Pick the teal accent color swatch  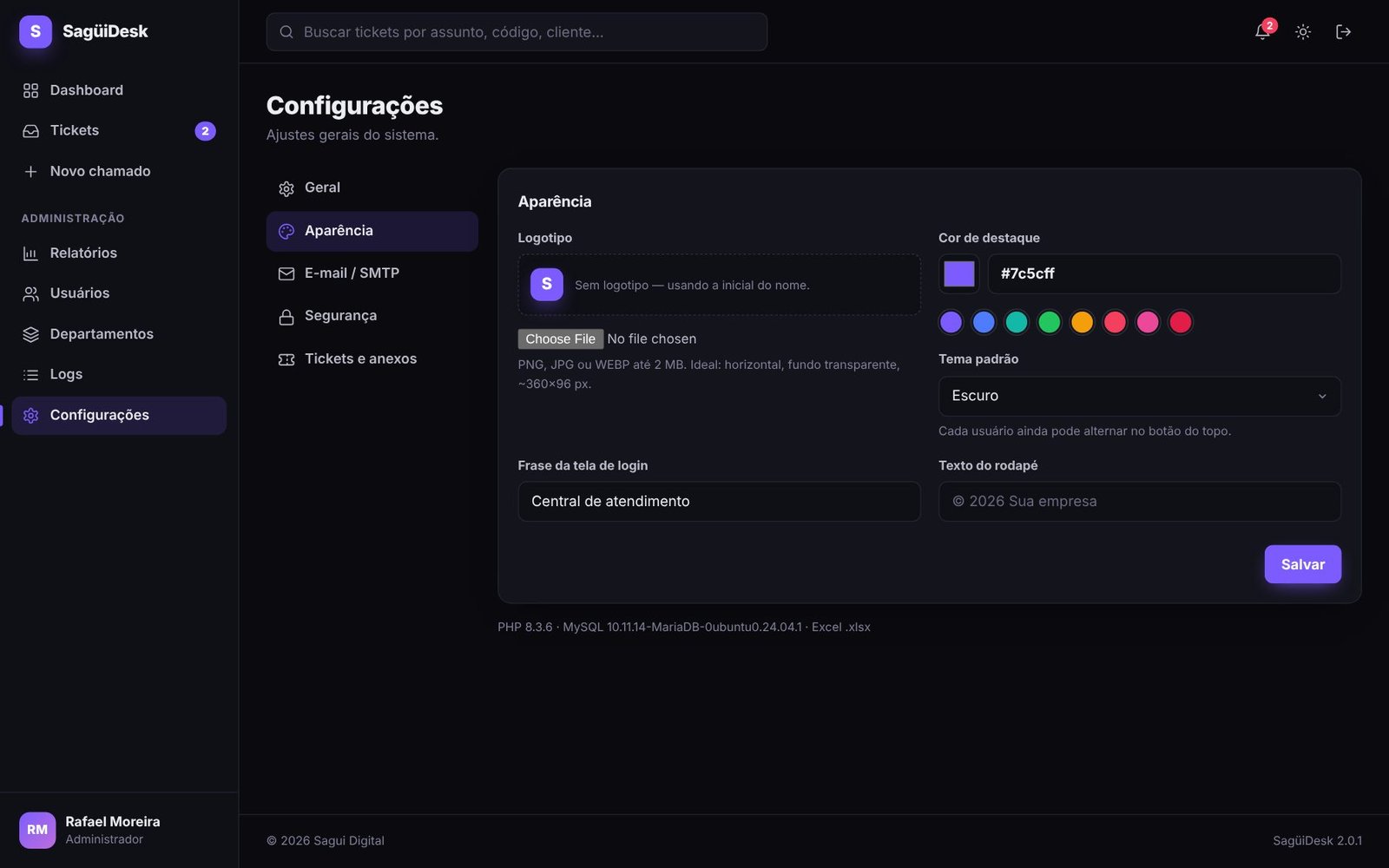pyautogui.click(x=1017, y=322)
